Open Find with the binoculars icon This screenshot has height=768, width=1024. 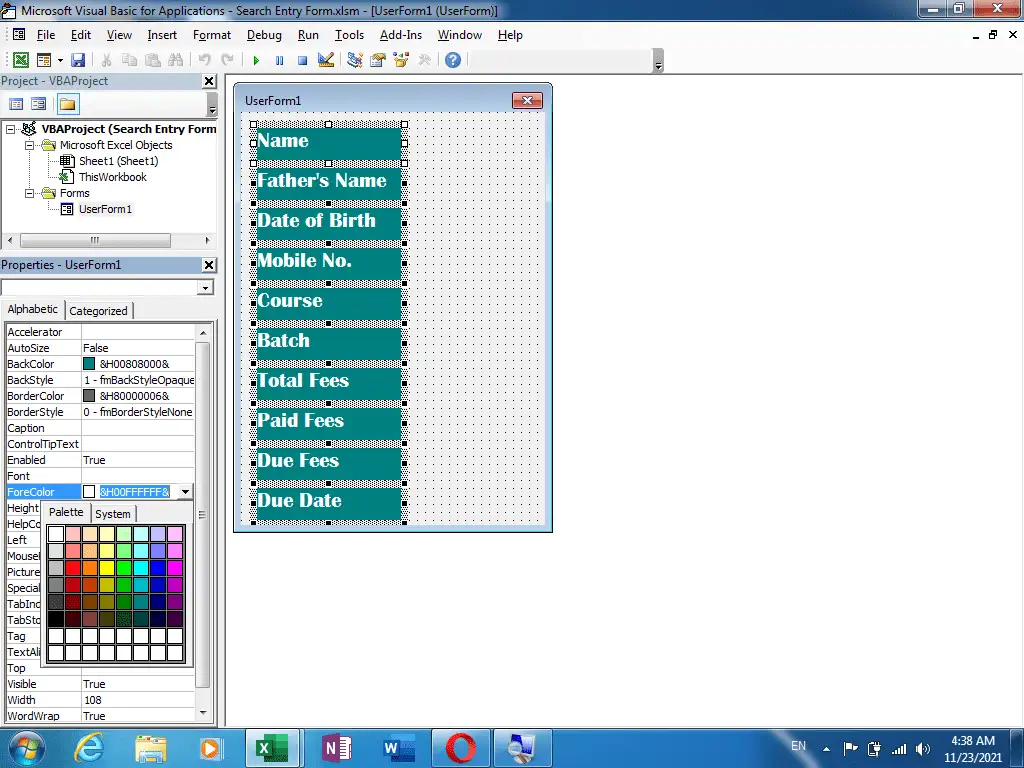[x=176, y=60]
